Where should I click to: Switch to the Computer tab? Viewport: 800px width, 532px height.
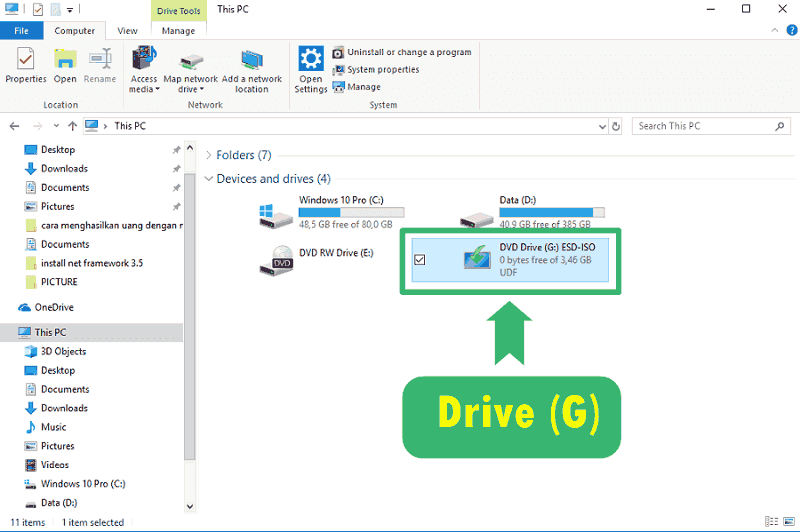click(74, 31)
